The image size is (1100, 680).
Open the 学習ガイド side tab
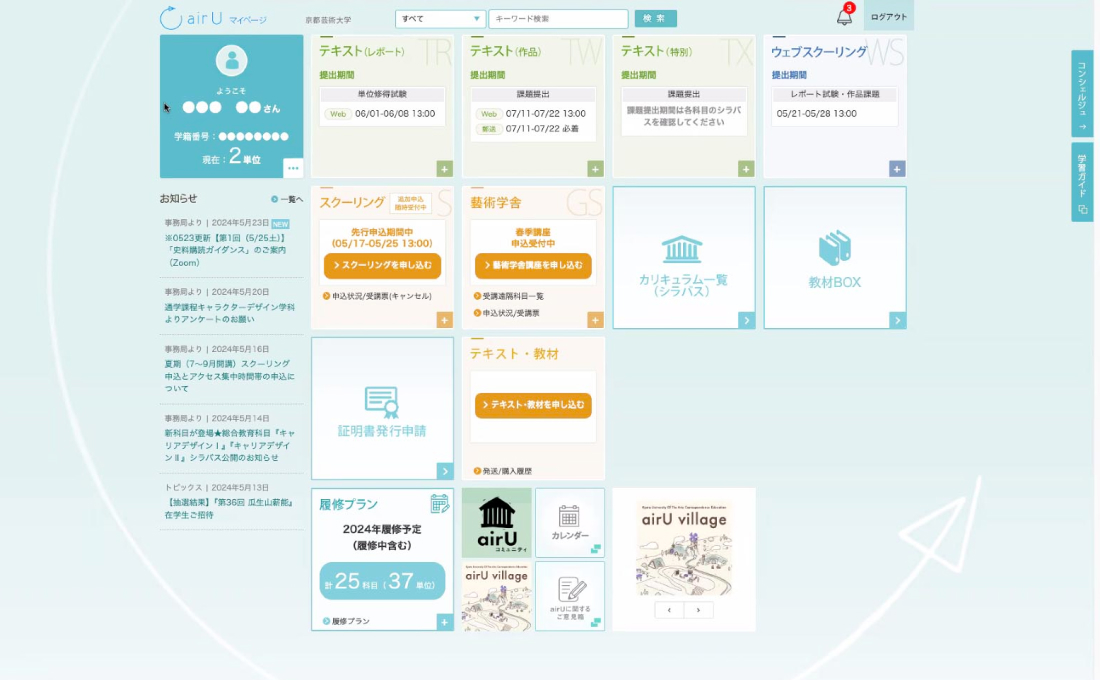click(1082, 182)
